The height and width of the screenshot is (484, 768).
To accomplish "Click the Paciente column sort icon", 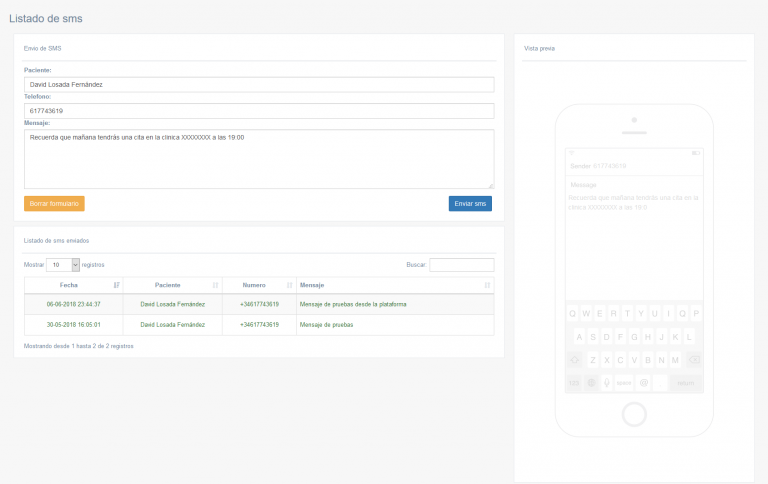I will 215,285.
